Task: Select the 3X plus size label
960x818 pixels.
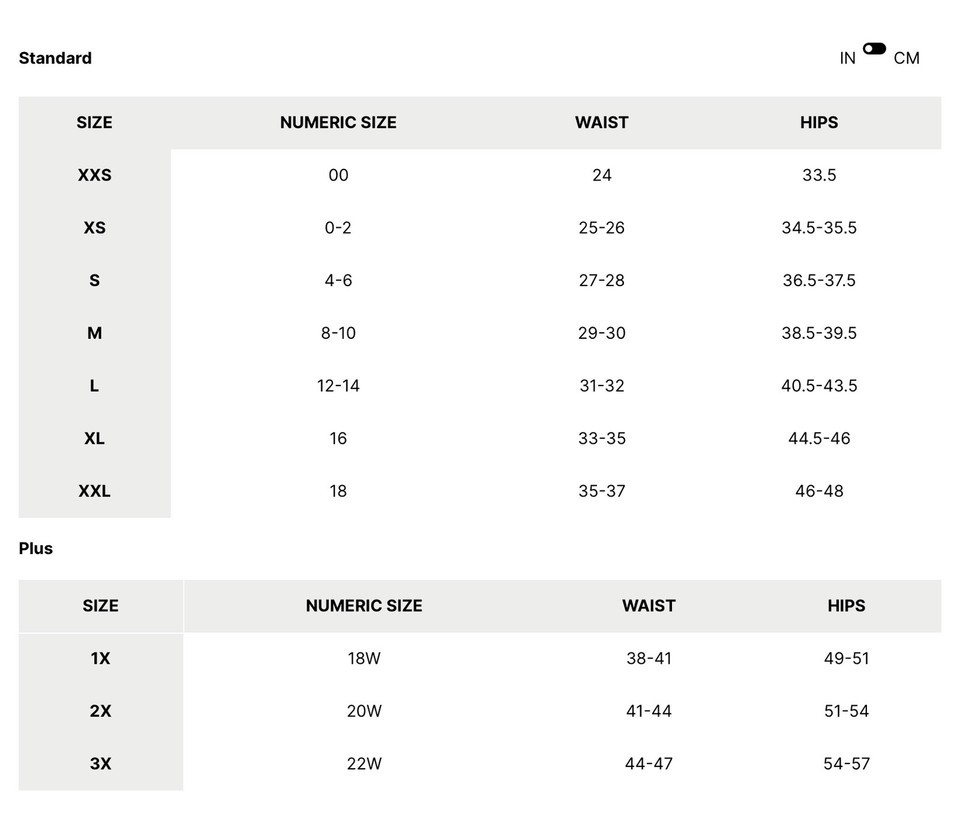Action: point(100,764)
